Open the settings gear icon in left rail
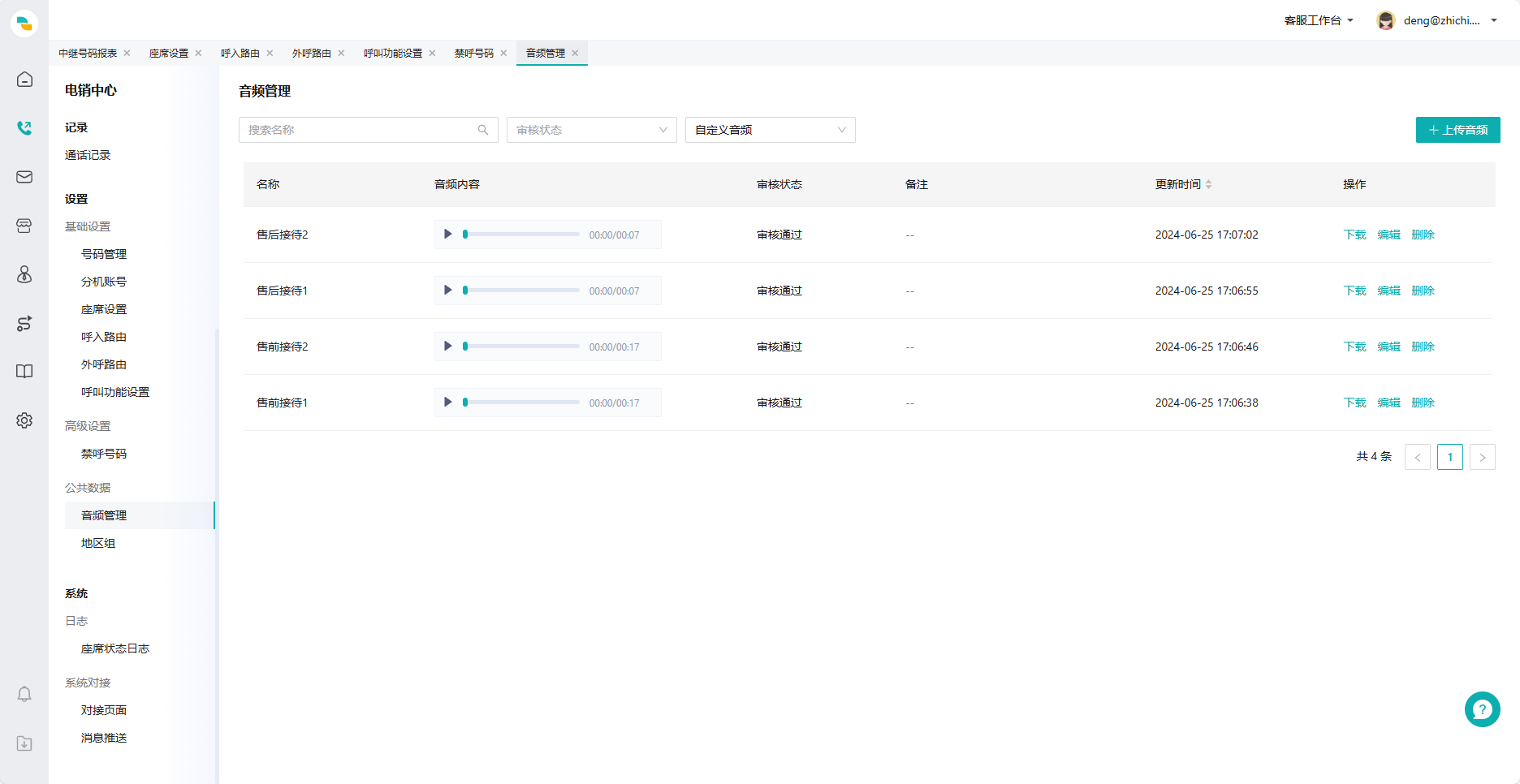This screenshot has width=1520, height=784. (24, 420)
